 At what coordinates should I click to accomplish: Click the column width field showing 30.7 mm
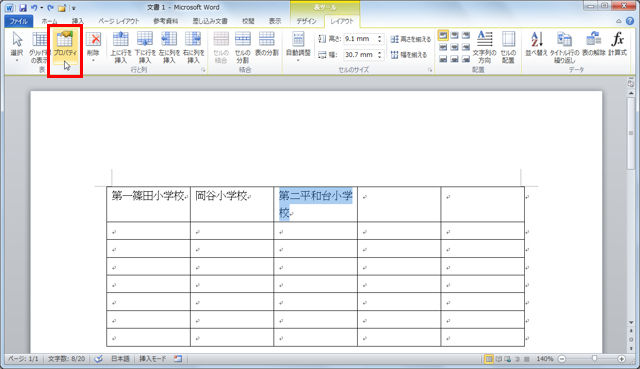[360, 54]
